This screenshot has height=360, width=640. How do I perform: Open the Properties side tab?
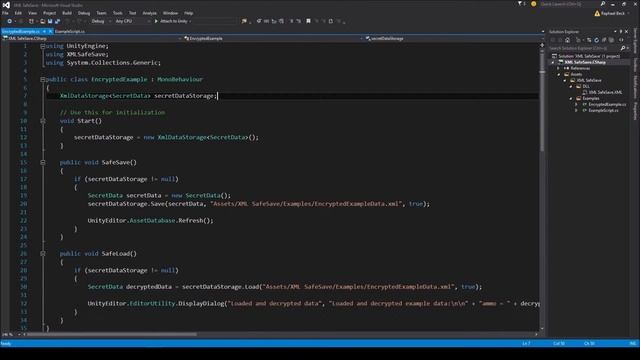[636, 111]
